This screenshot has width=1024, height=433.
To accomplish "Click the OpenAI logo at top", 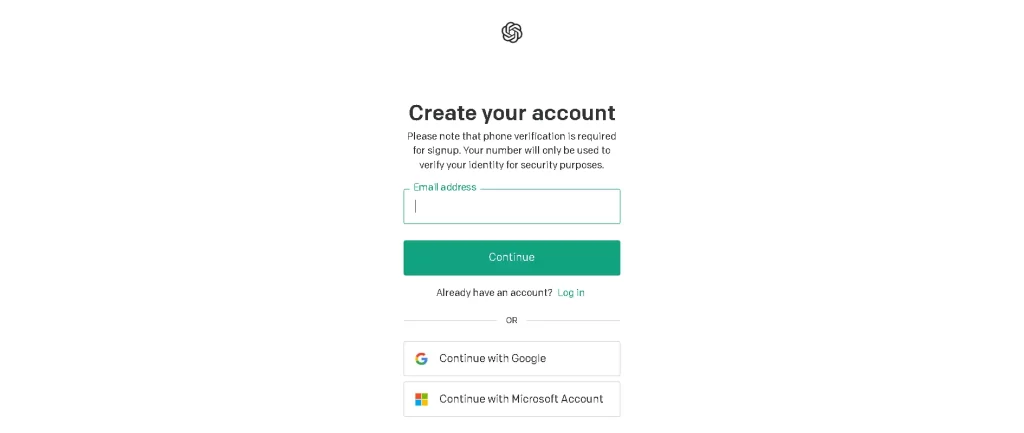I will [512, 33].
